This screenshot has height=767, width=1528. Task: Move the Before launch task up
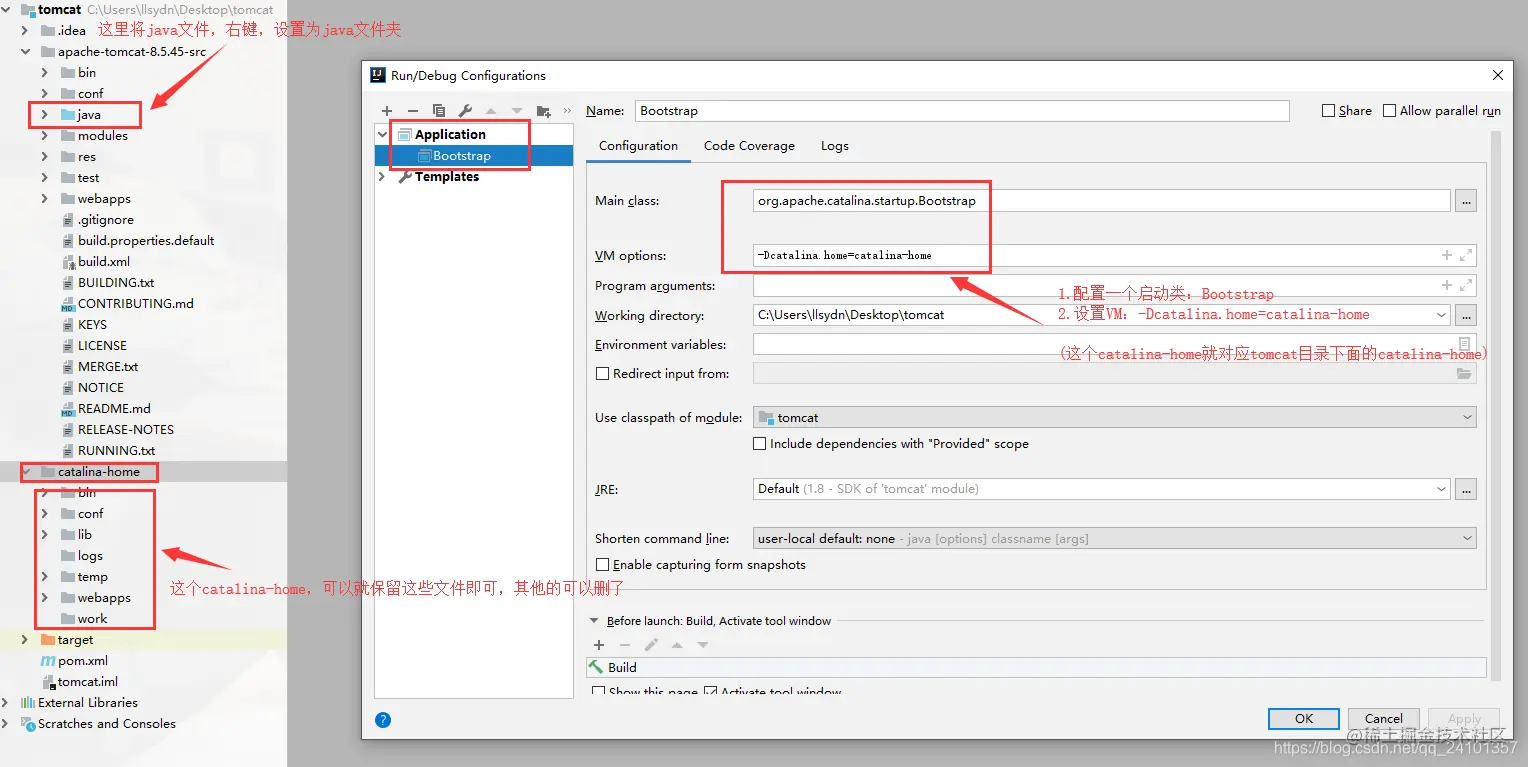[x=677, y=645]
